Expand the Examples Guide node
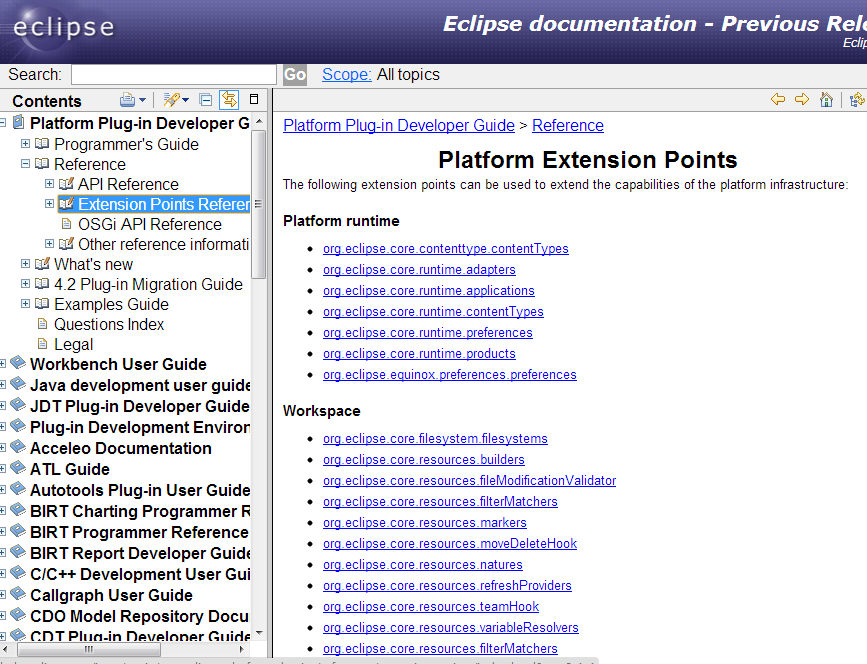This screenshot has height=664, width=867. (25, 304)
